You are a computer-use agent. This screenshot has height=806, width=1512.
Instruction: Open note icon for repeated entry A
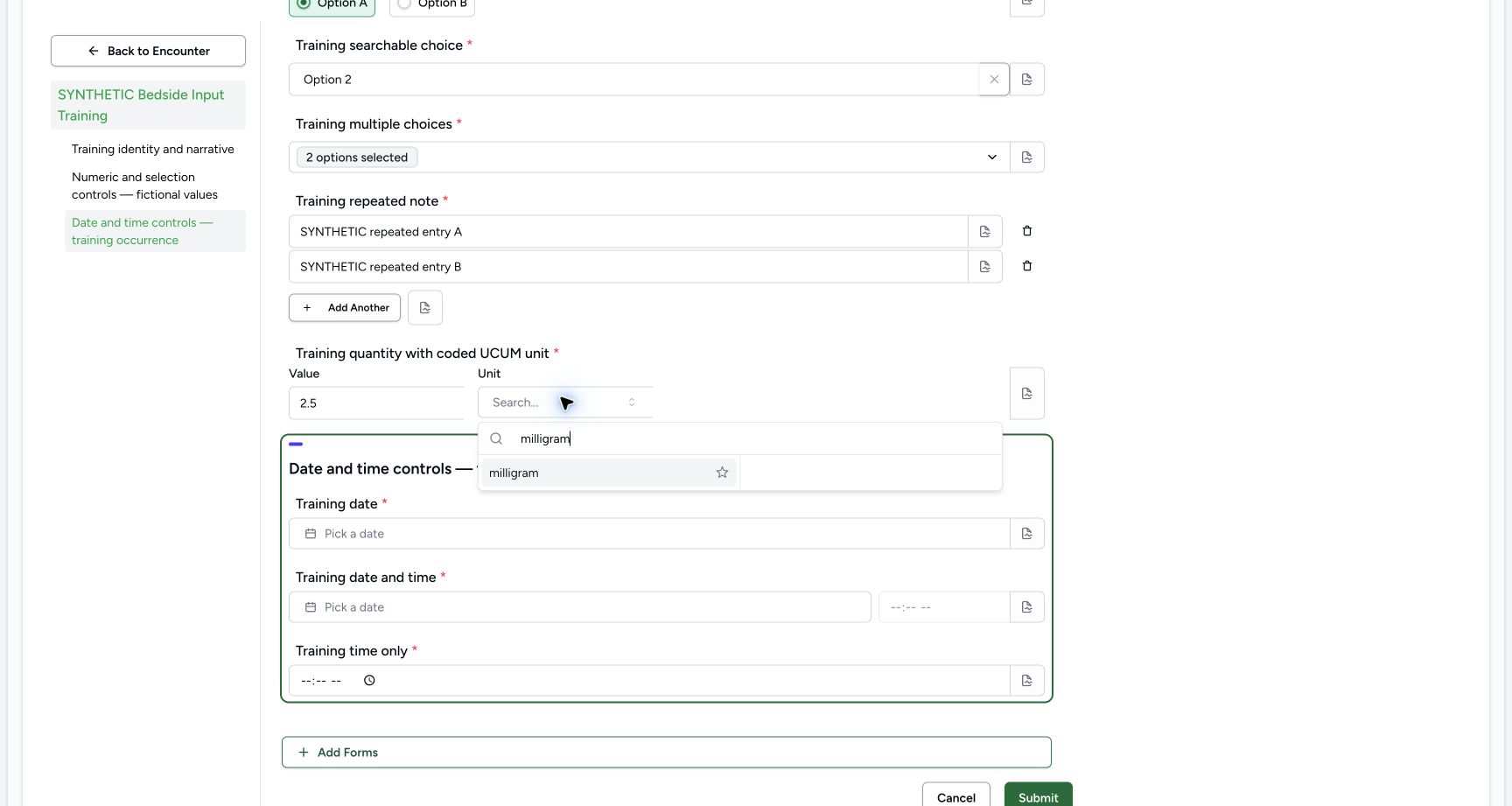click(985, 232)
